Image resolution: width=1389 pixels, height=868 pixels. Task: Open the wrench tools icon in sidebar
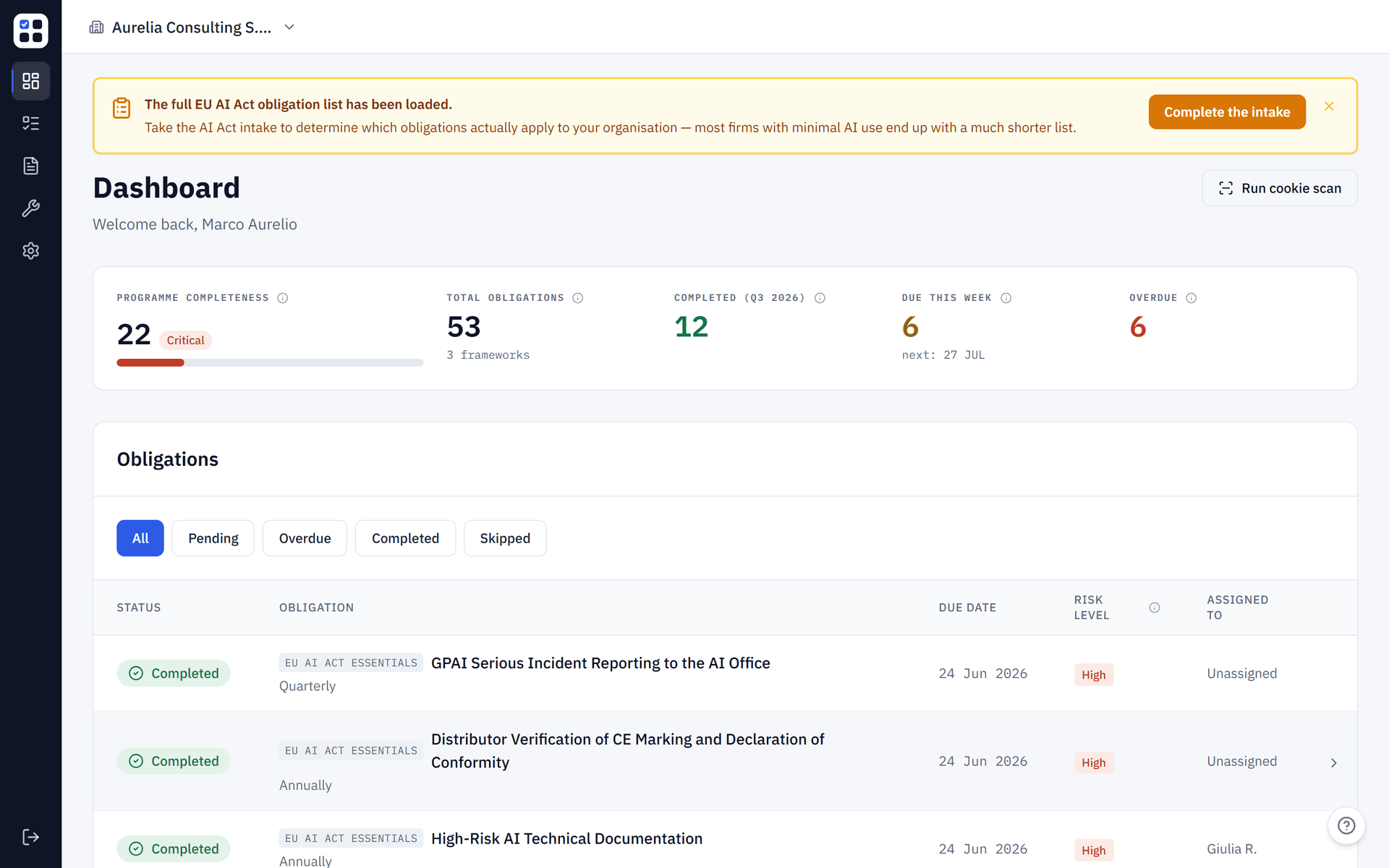click(30, 208)
